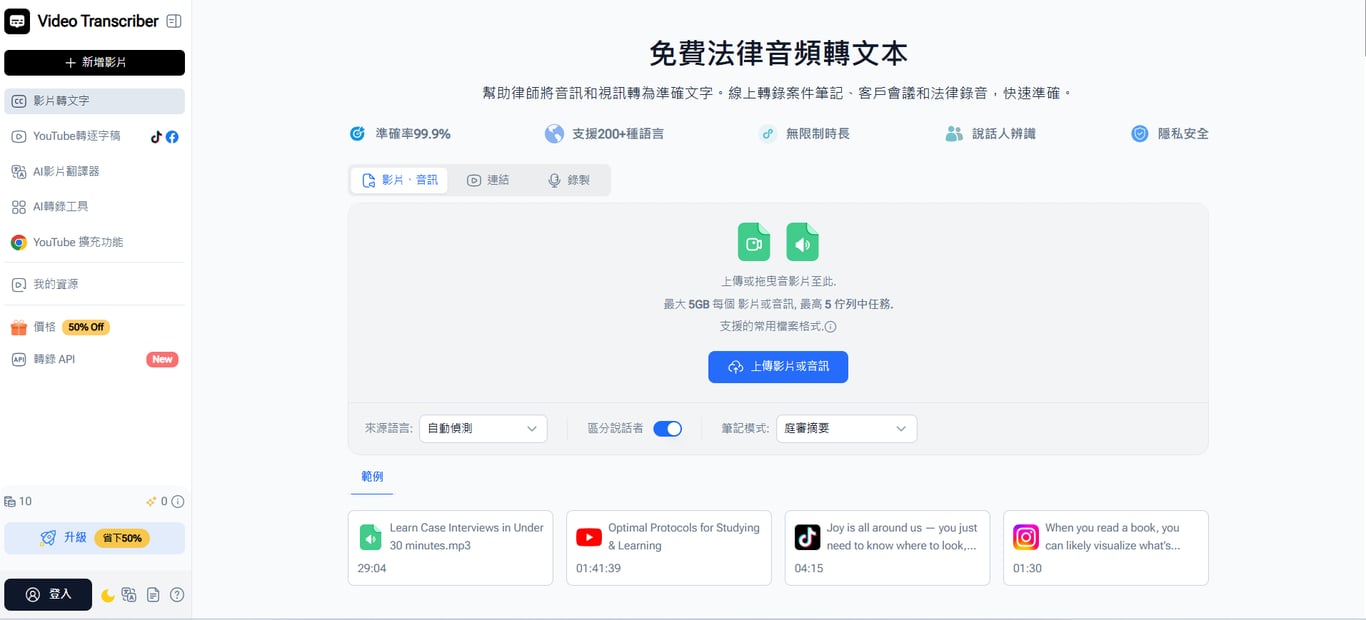This screenshot has height=620, width=1366.
Task: Click the supported file formats info icon
Action: 830,327
